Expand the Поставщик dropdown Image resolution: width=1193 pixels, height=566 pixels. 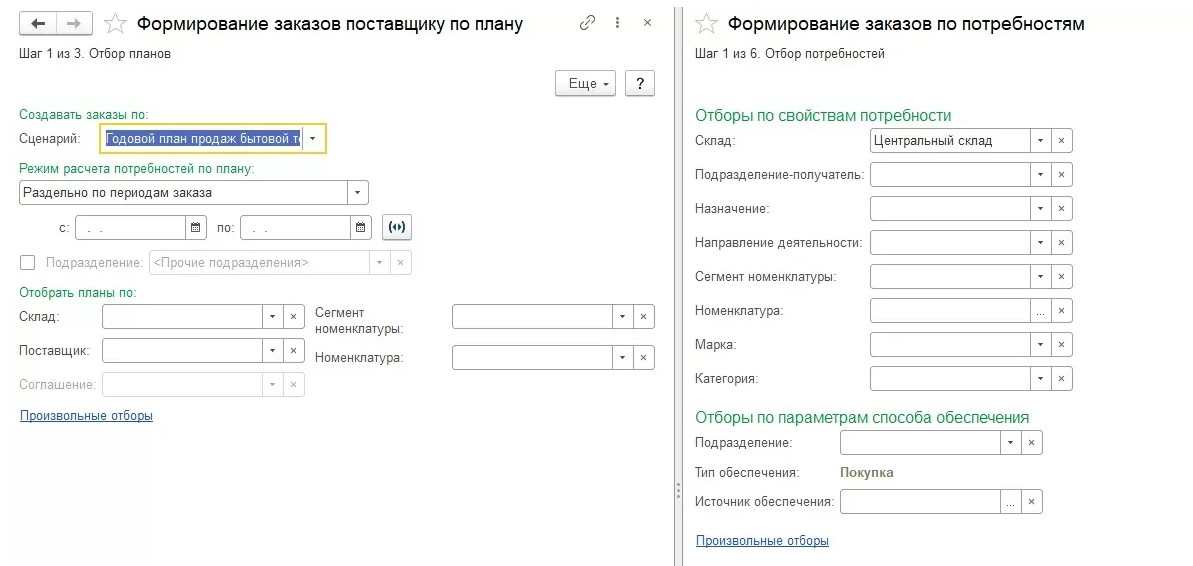[273, 351]
